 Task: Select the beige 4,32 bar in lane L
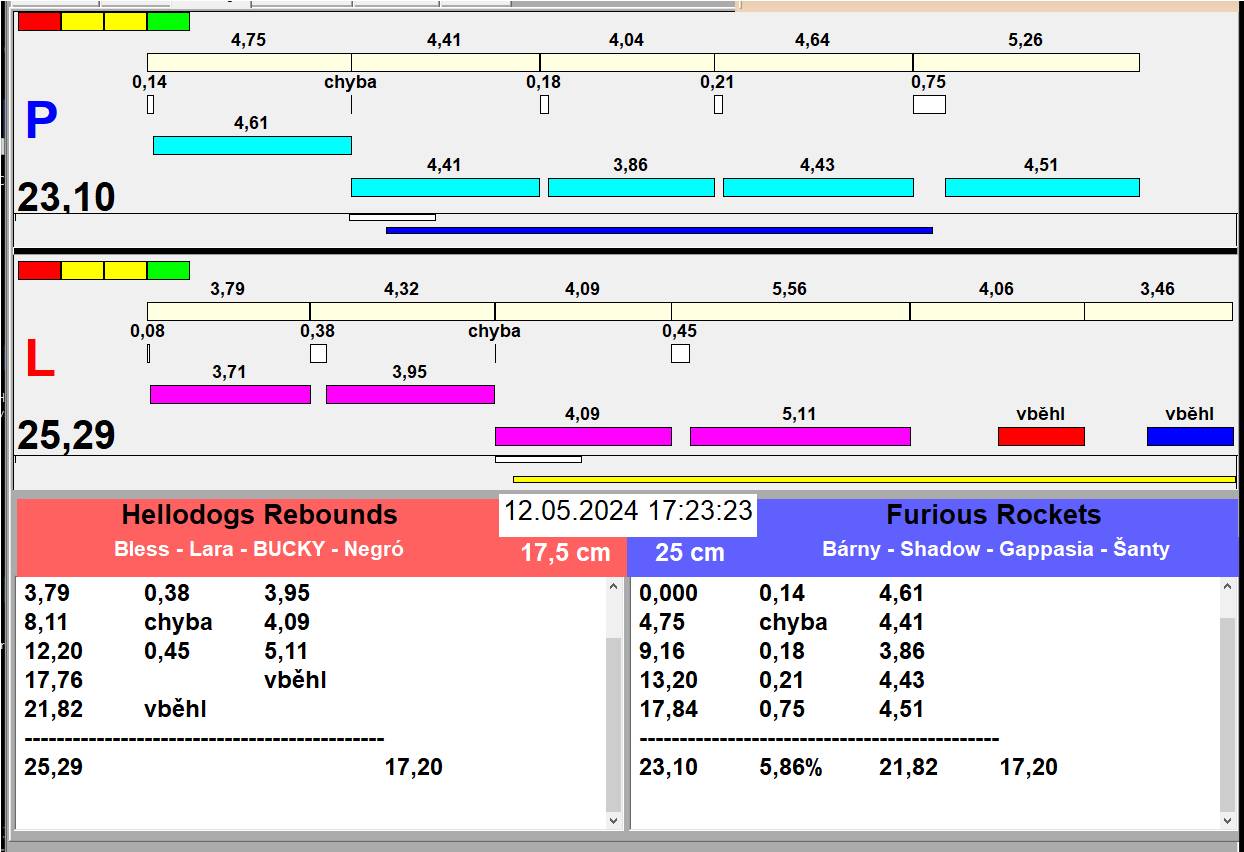[x=402, y=311]
